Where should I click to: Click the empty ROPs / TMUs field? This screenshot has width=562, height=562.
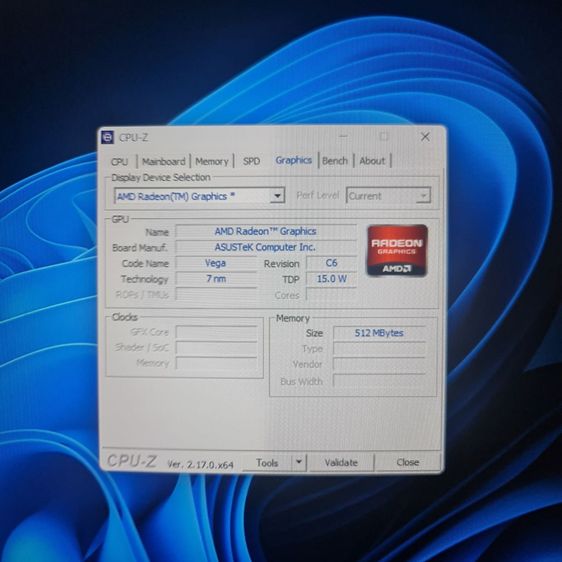(x=216, y=295)
